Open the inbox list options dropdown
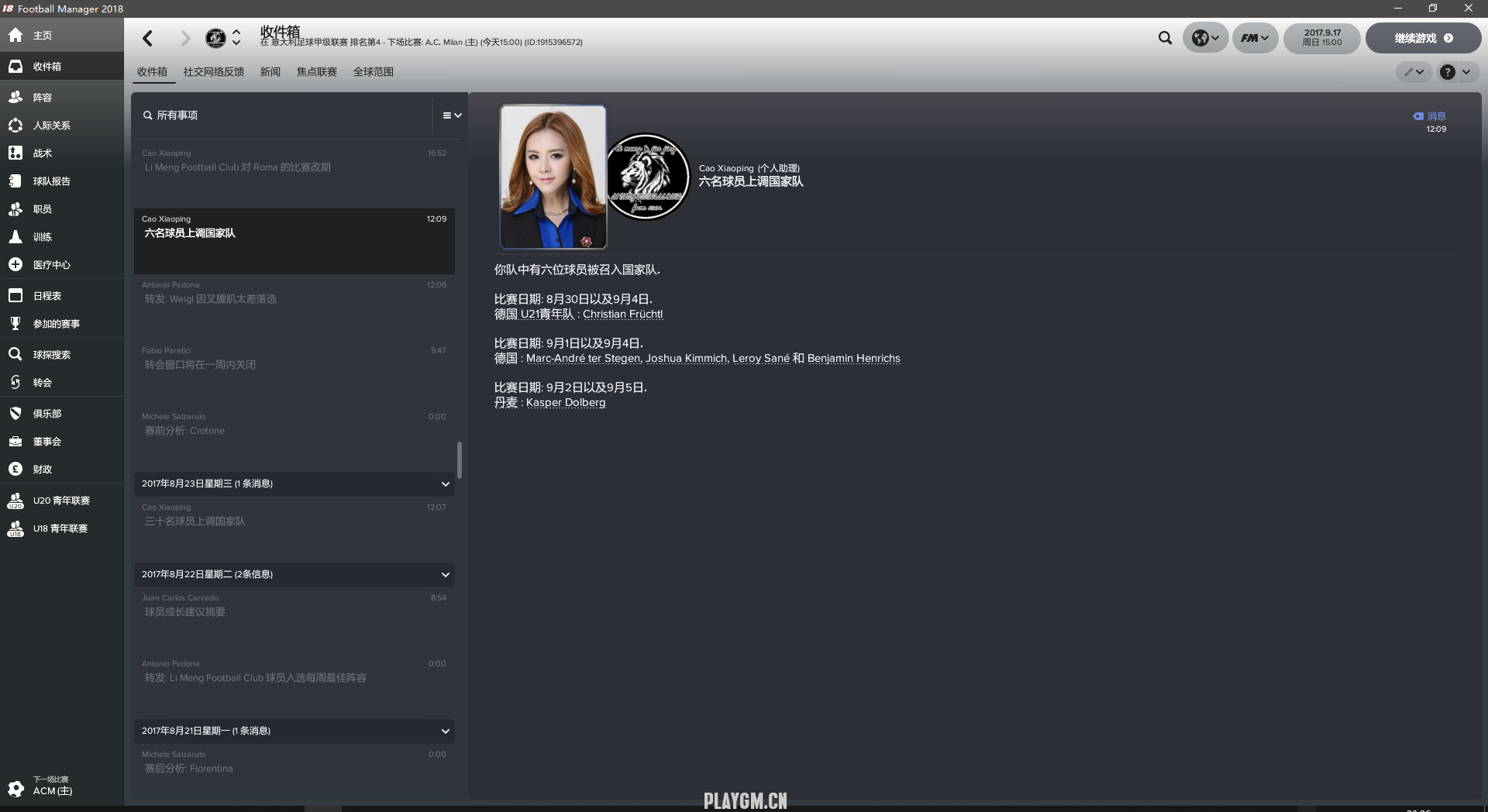Image resolution: width=1488 pixels, height=812 pixels. pyautogui.click(x=452, y=115)
